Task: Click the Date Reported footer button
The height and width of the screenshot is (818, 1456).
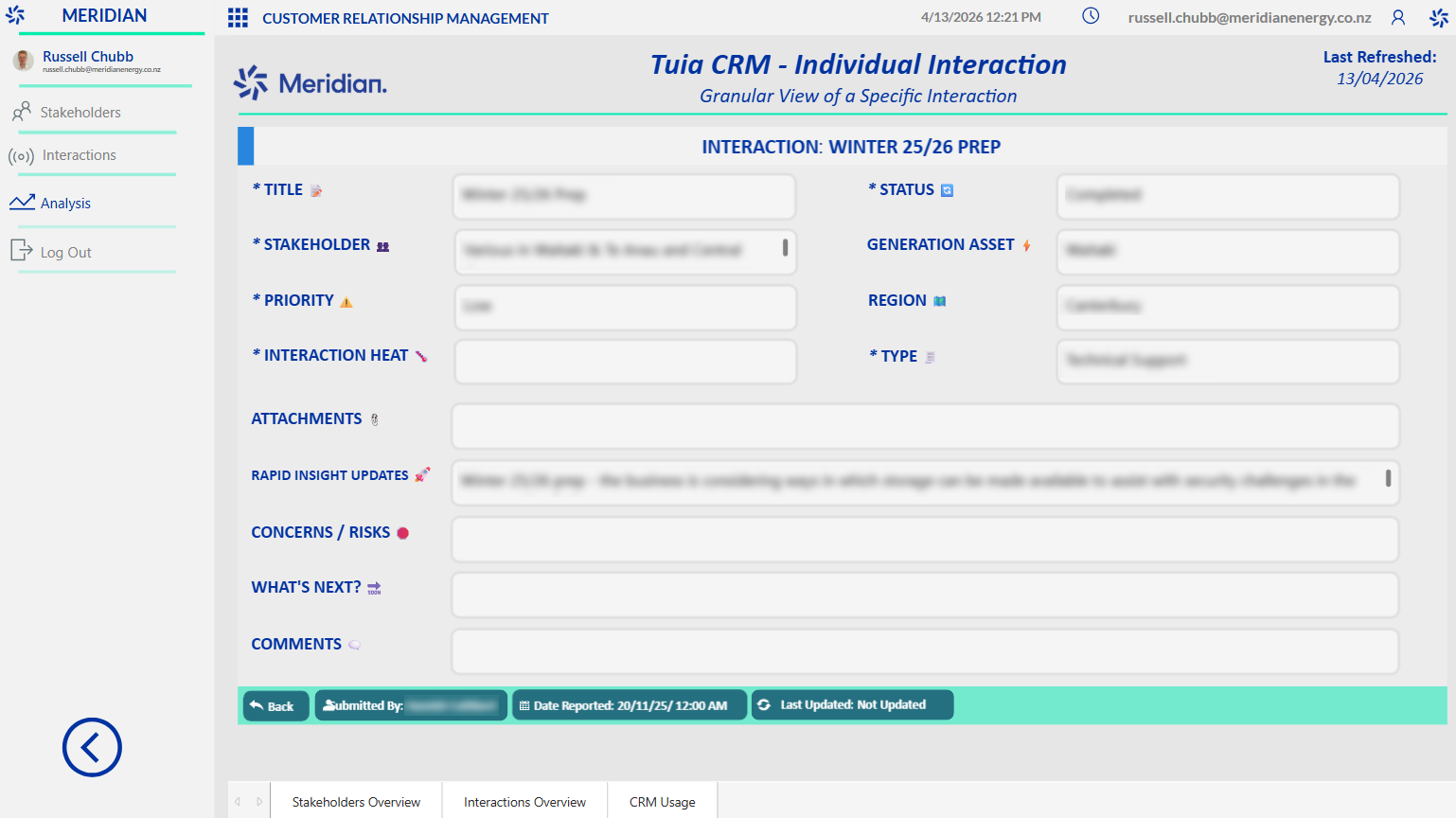Action: (630, 706)
